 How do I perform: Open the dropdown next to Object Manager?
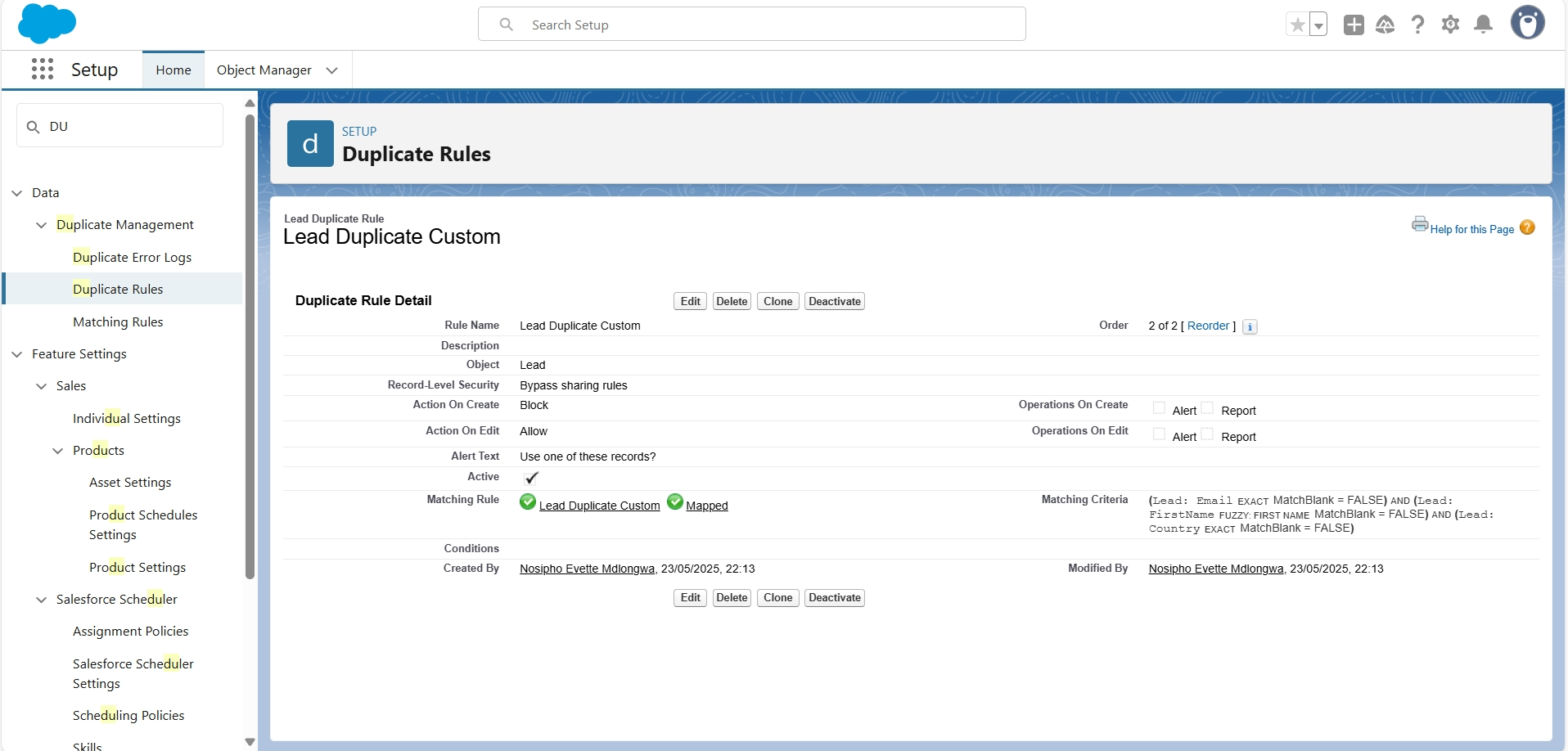331,70
